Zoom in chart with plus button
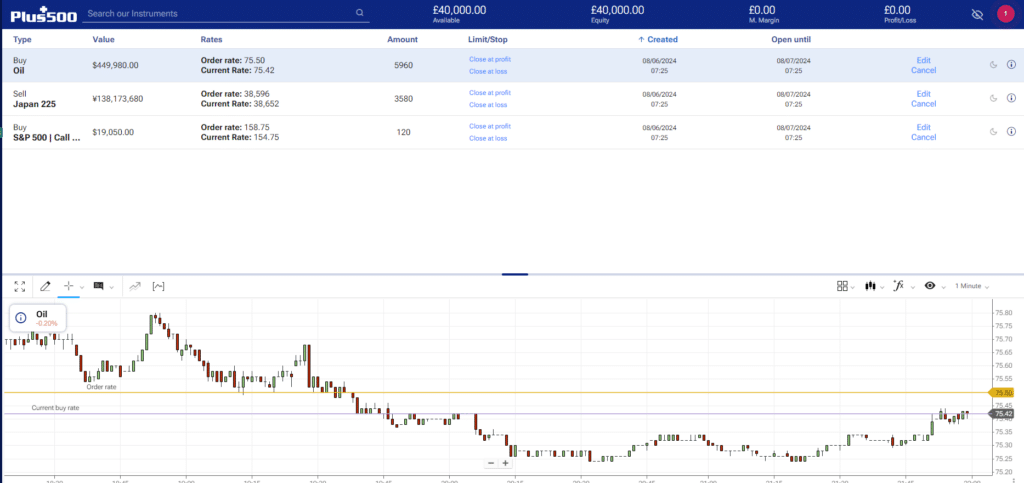This screenshot has height=483, width=1024. tap(505, 463)
